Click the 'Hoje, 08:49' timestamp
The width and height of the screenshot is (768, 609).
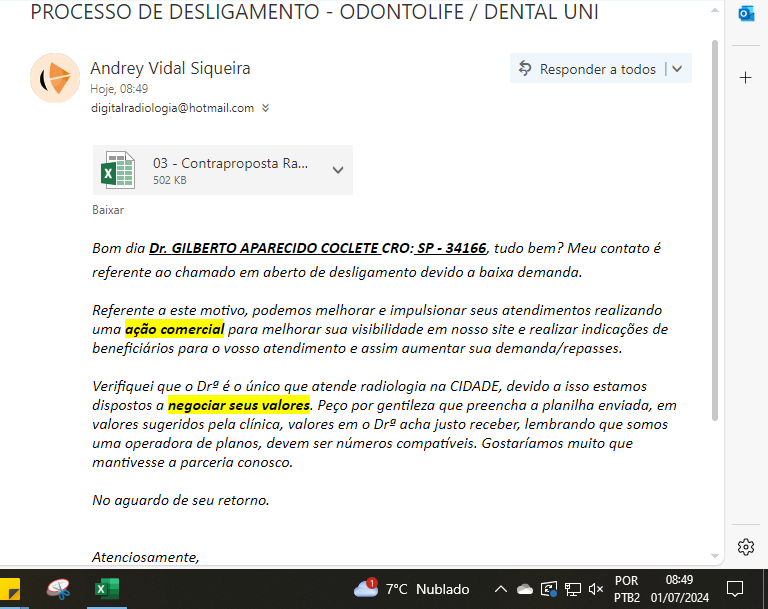tap(119, 89)
